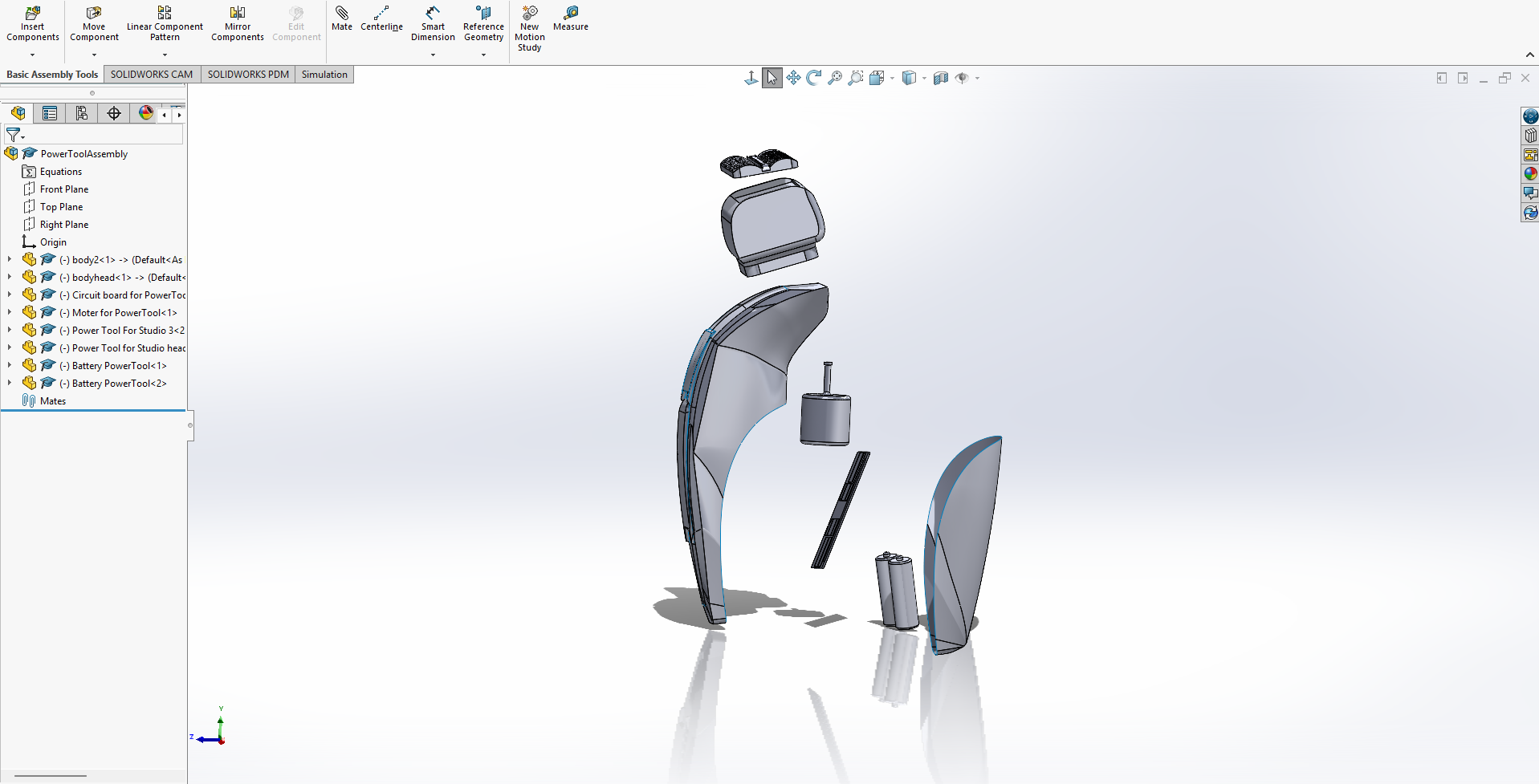Select the Front Plane item
Viewport: 1539px width, 784px height.
[64, 189]
